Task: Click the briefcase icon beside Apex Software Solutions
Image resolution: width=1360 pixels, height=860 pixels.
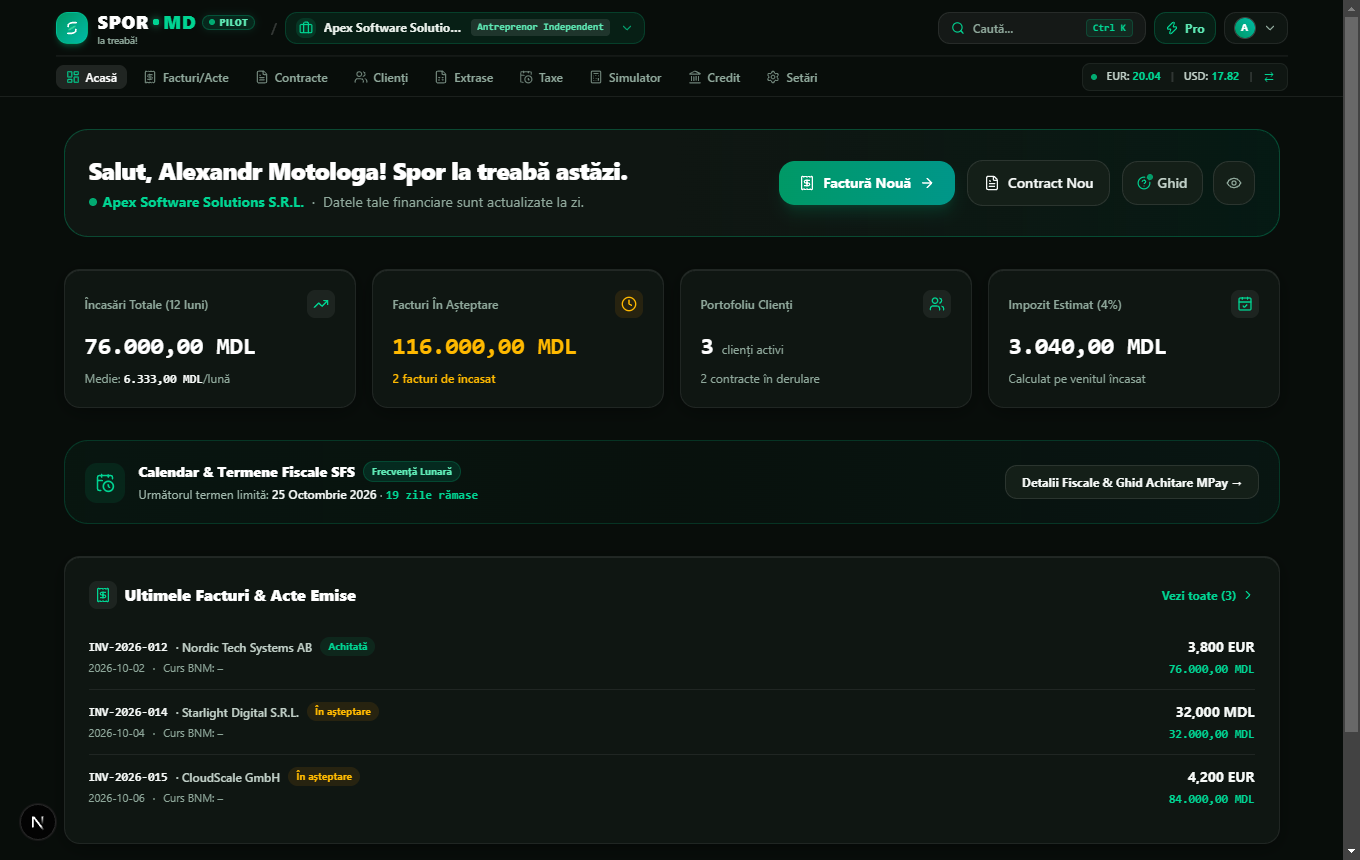Action: pyautogui.click(x=306, y=28)
